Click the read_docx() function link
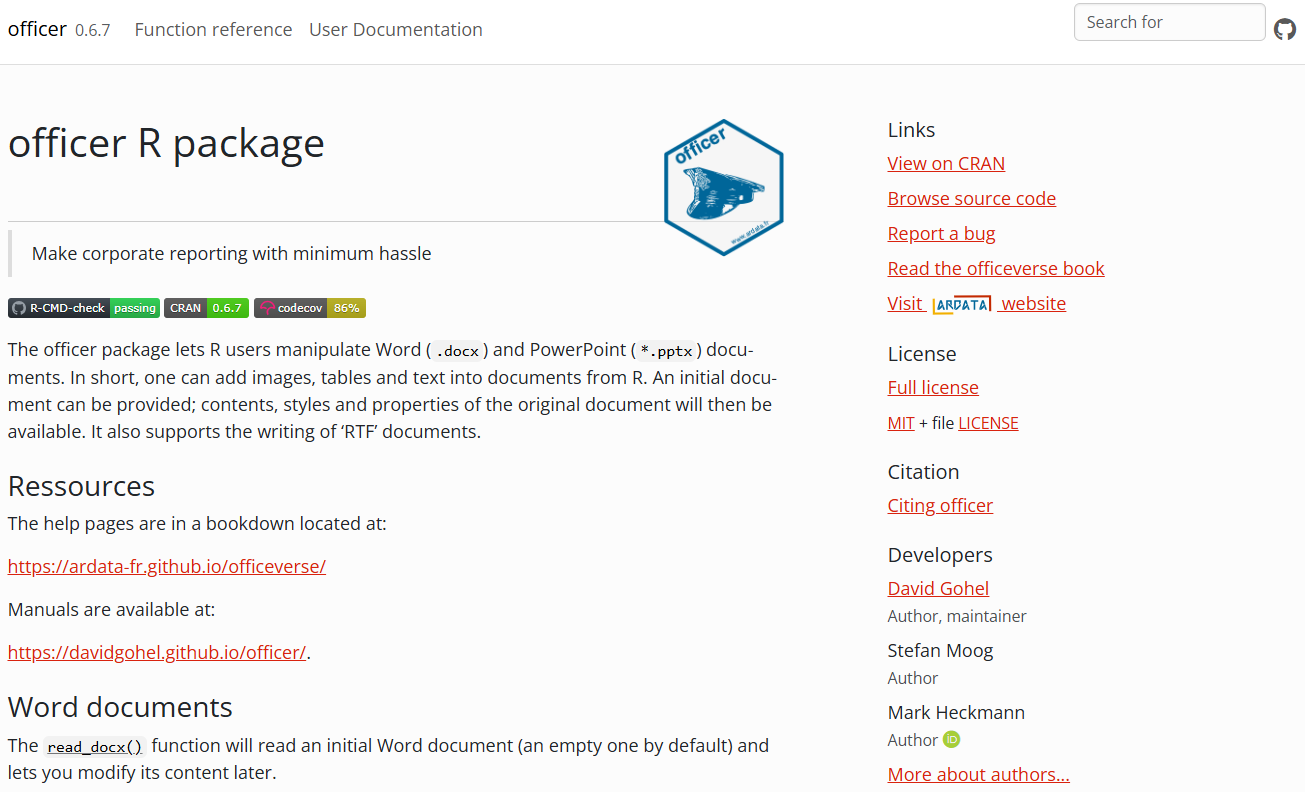 click(95, 746)
